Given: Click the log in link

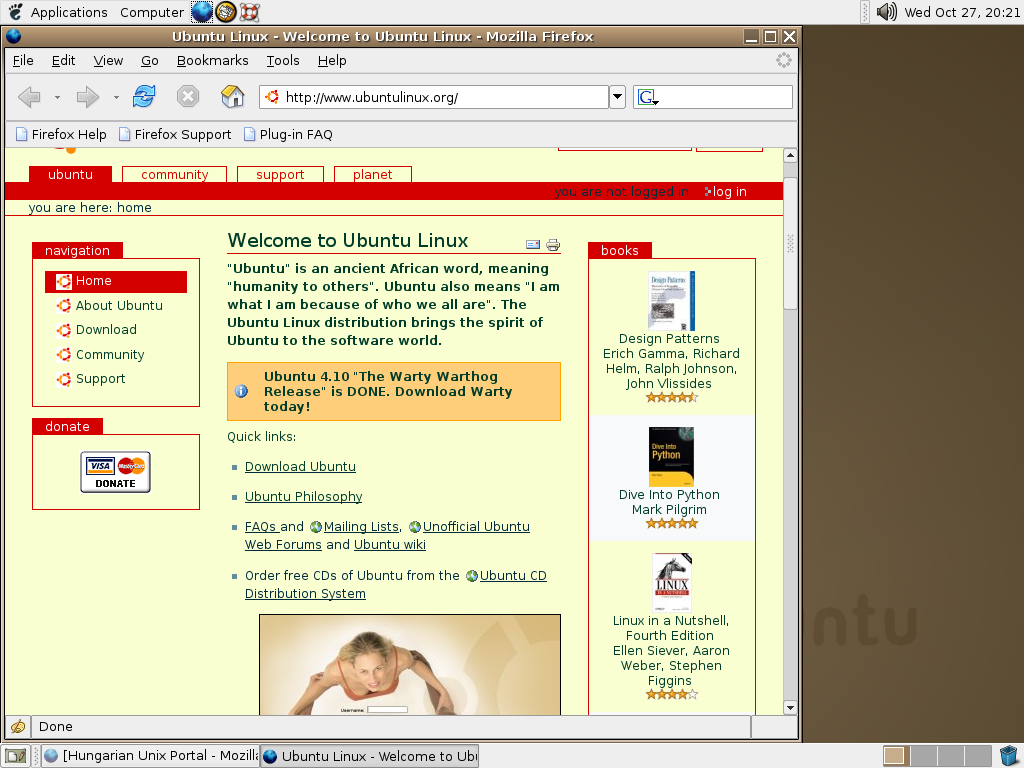Looking at the screenshot, I should pyautogui.click(x=729, y=191).
